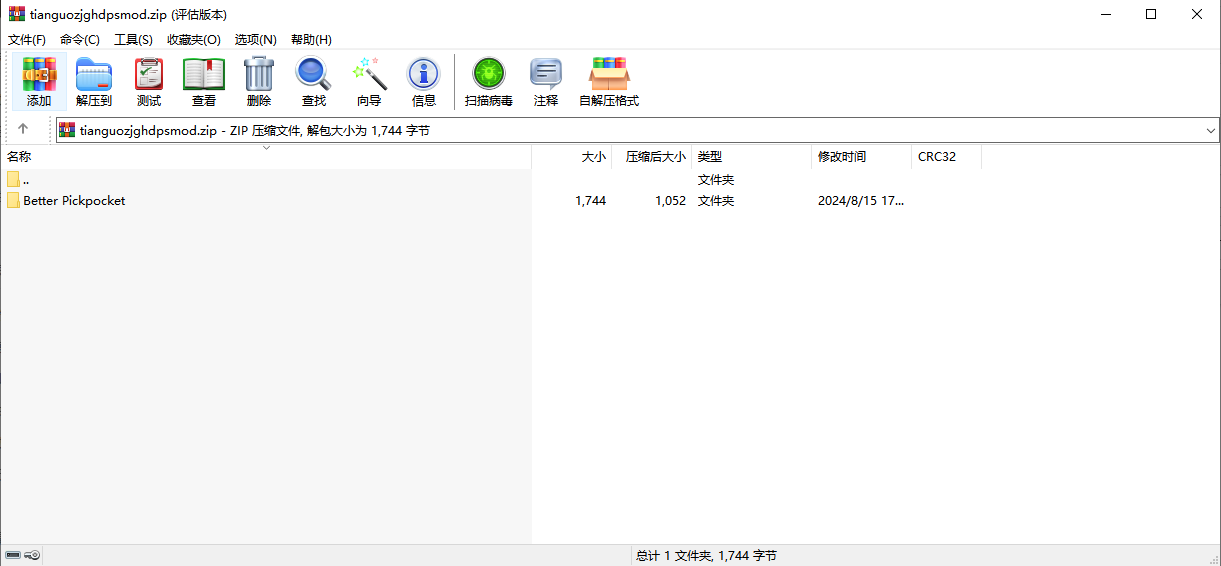
Task: Open the 注释 (Comment) icon
Action: (x=546, y=82)
